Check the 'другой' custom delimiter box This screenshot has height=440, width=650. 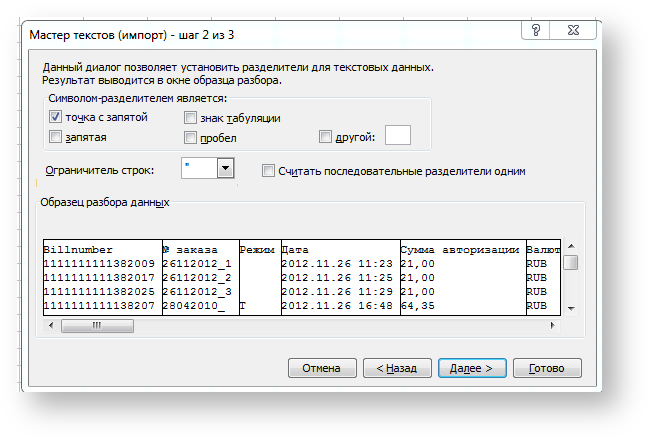(325, 137)
